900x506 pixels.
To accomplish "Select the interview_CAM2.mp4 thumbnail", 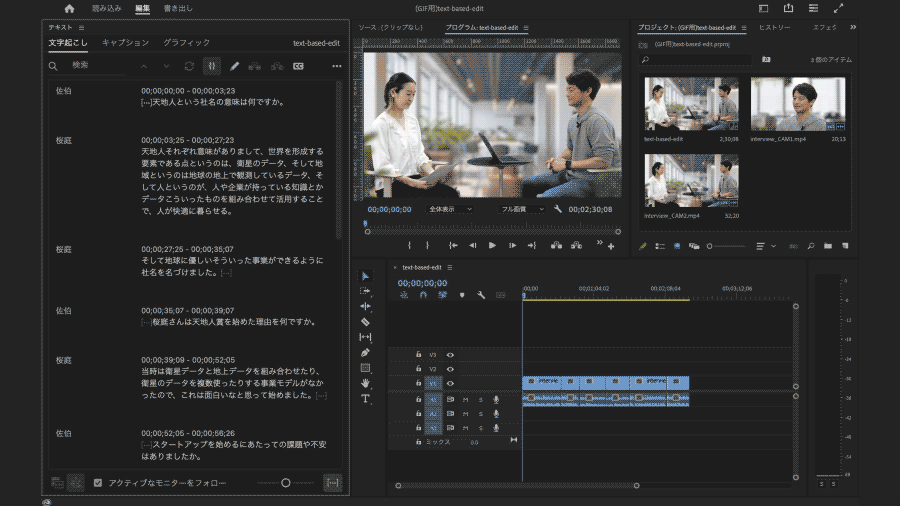I will 691,180.
